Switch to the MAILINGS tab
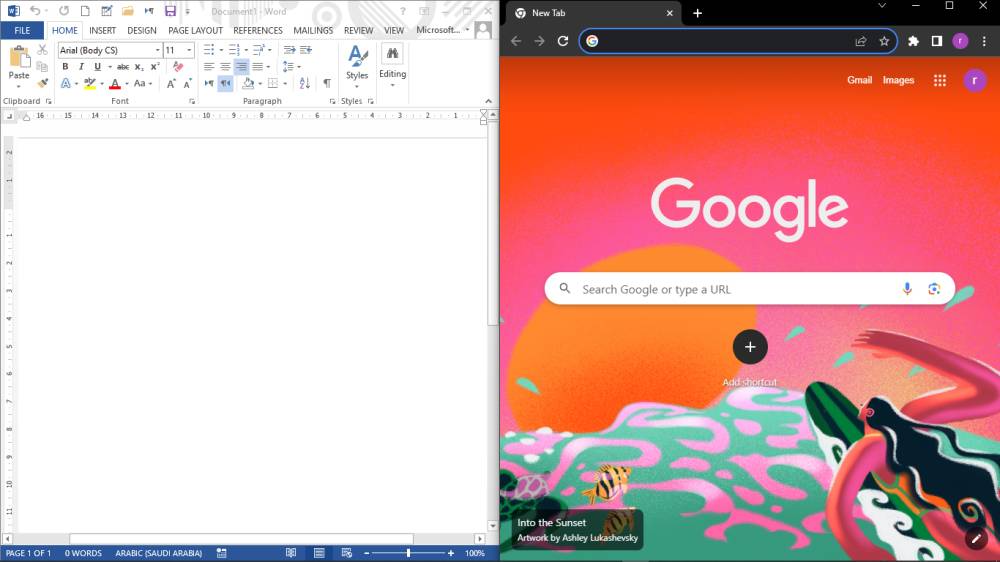Image resolution: width=1000 pixels, height=562 pixels. (313, 30)
